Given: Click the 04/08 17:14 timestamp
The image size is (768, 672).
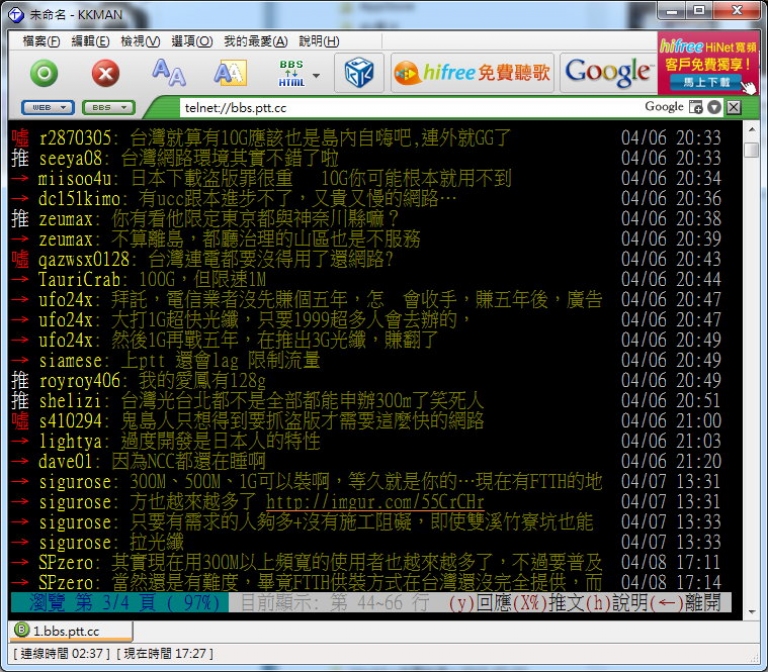Looking at the screenshot, I should click(x=671, y=582).
